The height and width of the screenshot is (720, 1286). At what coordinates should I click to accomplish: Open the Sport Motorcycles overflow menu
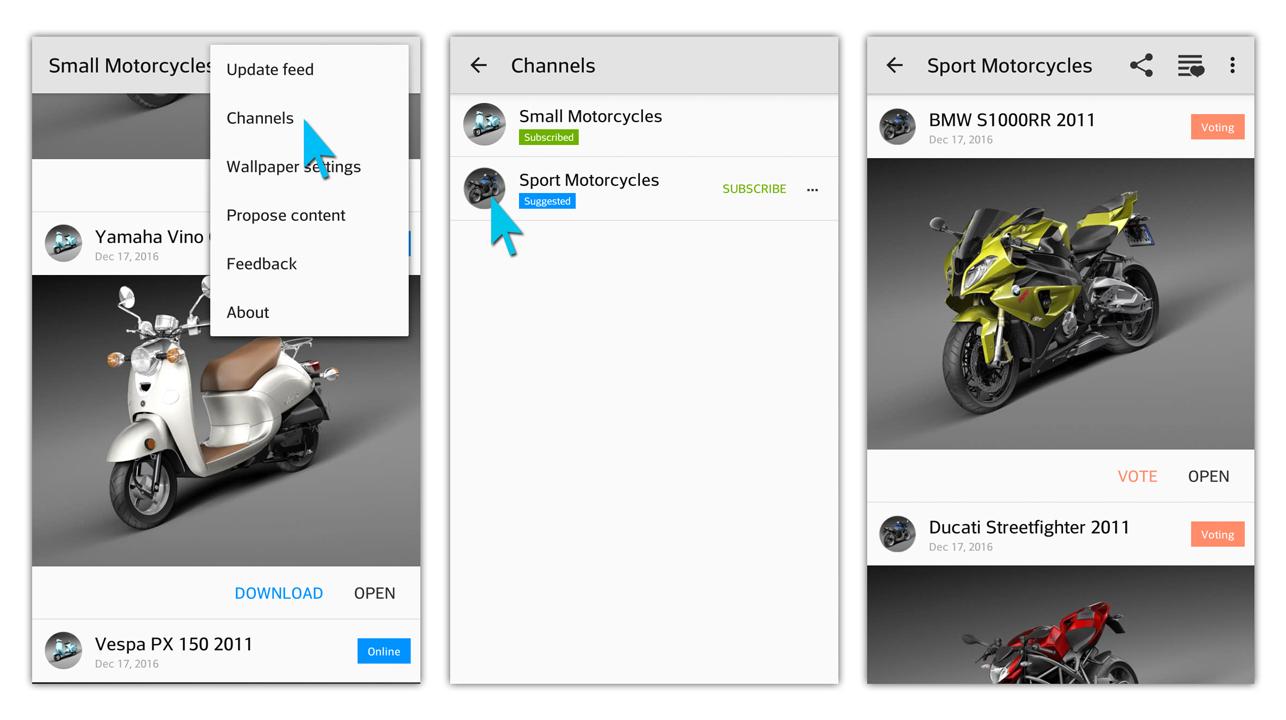[x=1232, y=66]
